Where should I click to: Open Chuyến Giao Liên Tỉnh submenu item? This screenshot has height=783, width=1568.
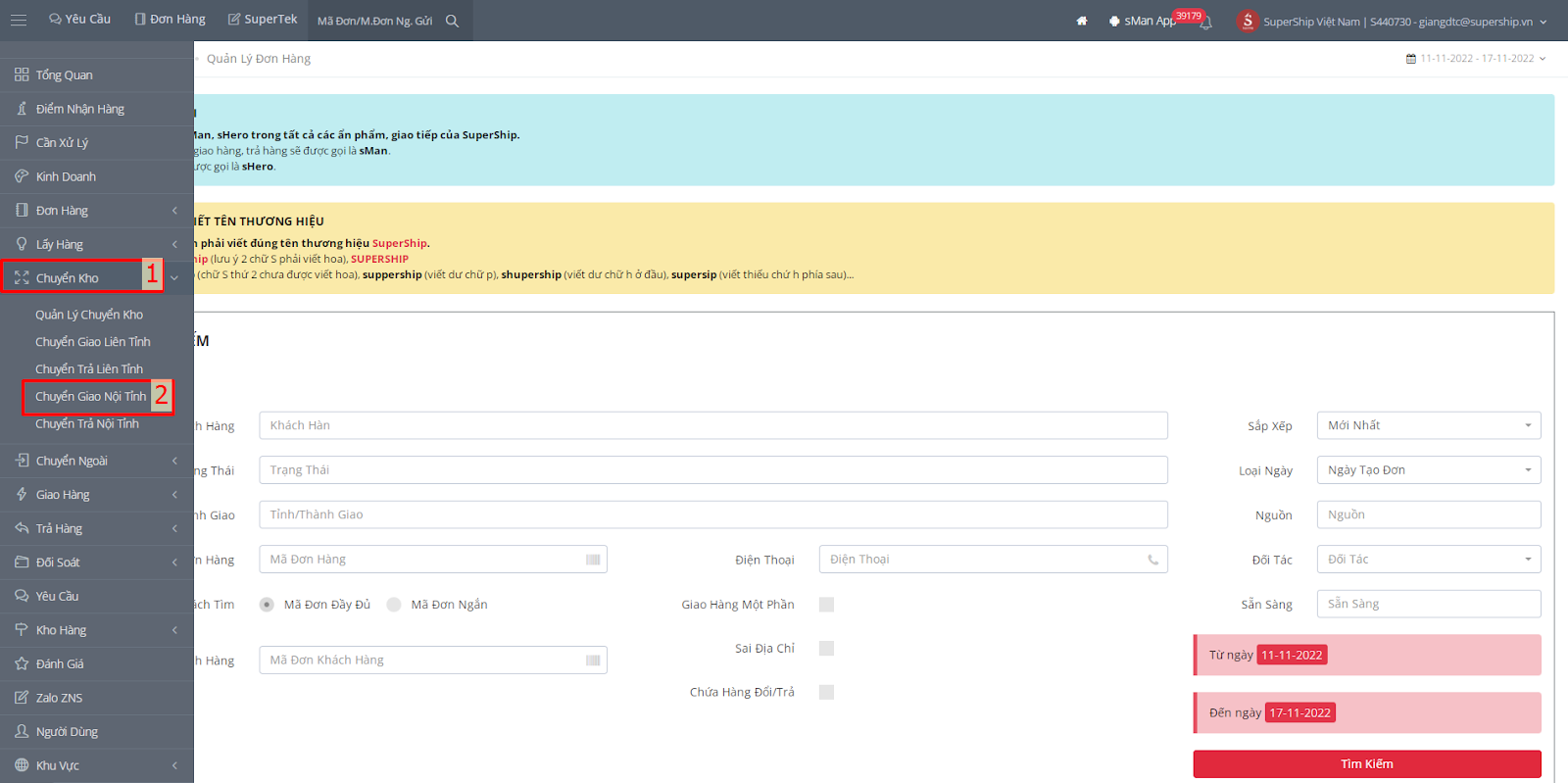point(93,342)
